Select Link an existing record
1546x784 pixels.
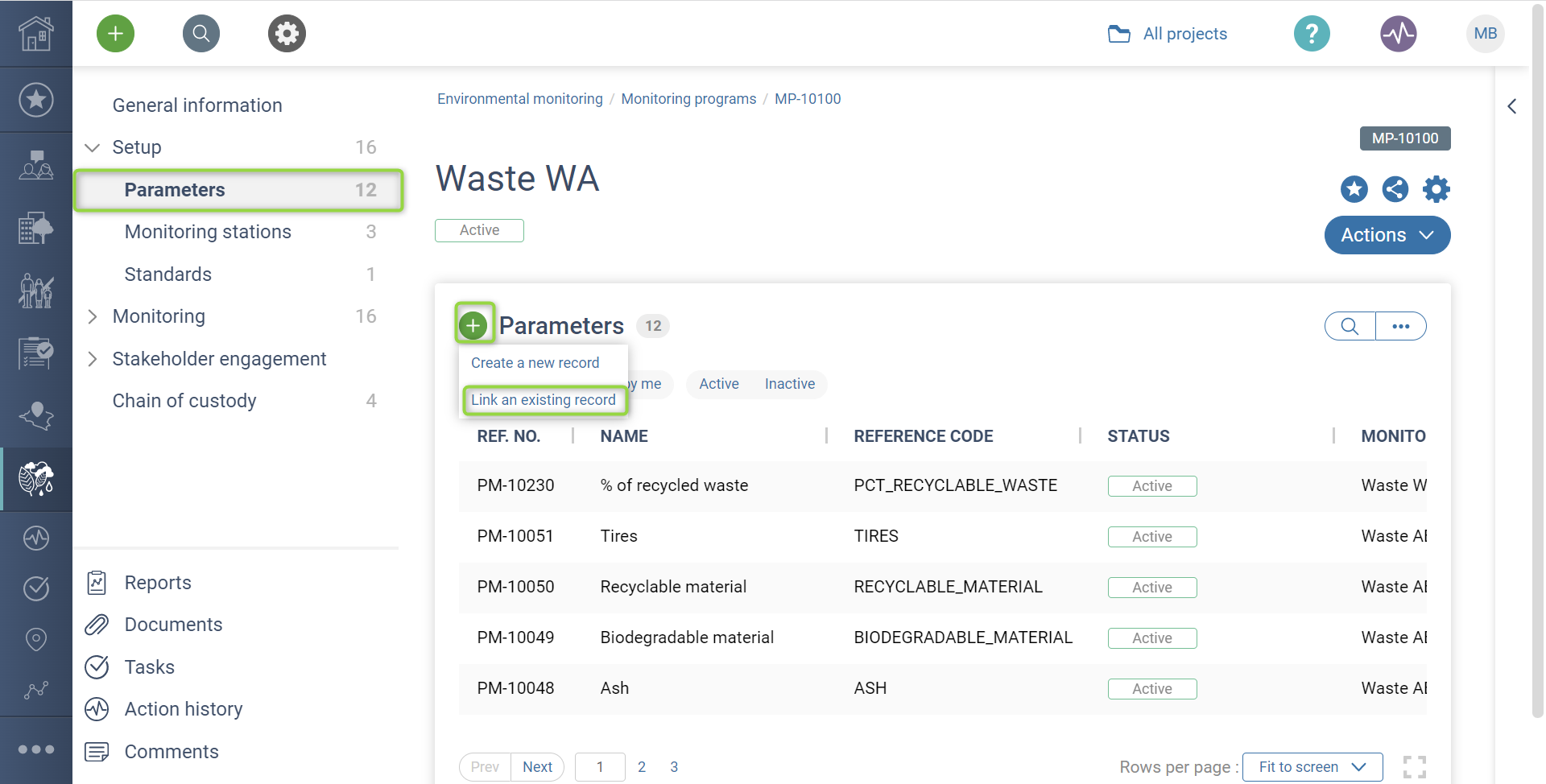[x=543, y=400]
